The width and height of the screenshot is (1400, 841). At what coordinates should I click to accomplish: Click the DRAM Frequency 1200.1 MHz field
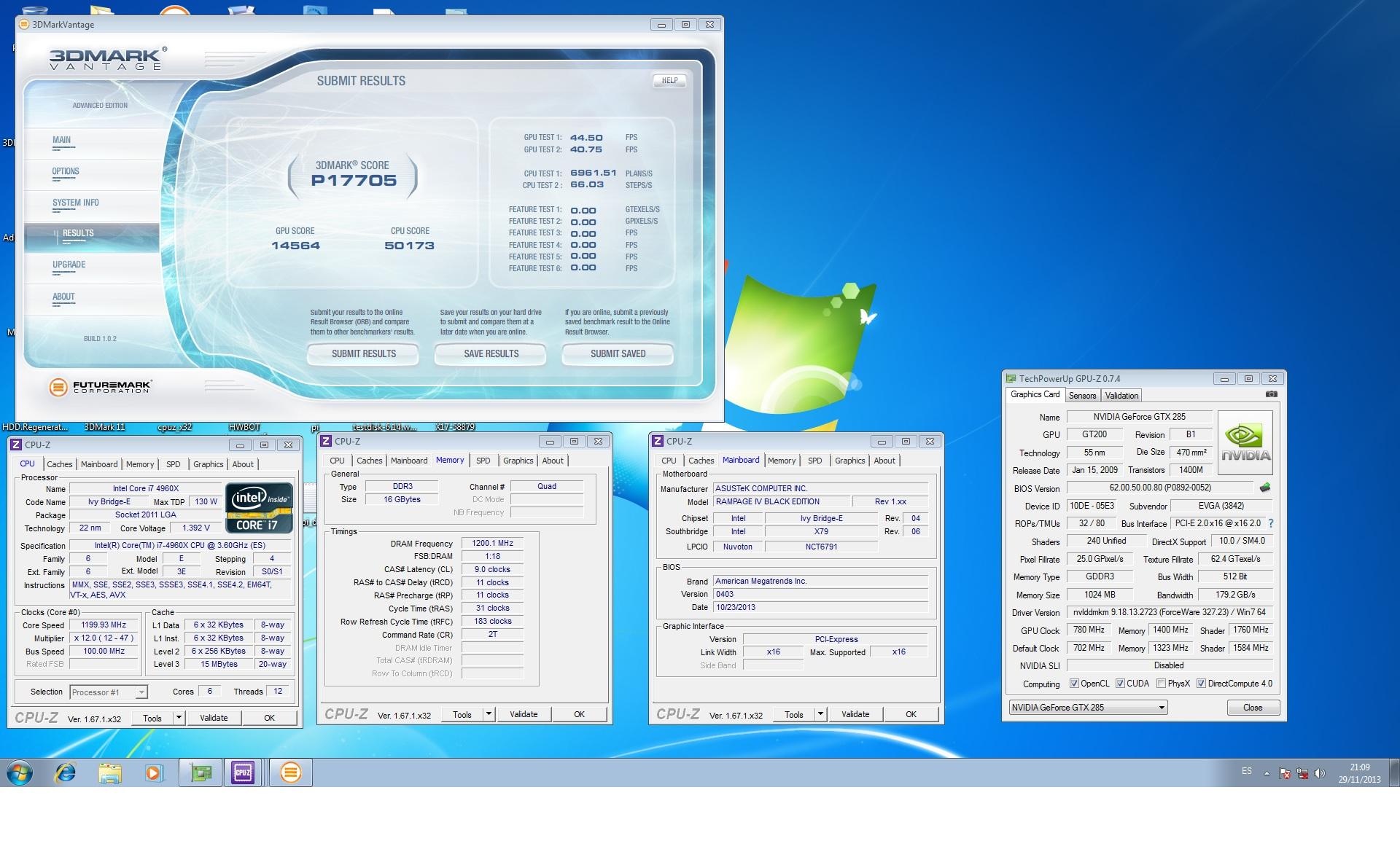(x=492, y=544)
